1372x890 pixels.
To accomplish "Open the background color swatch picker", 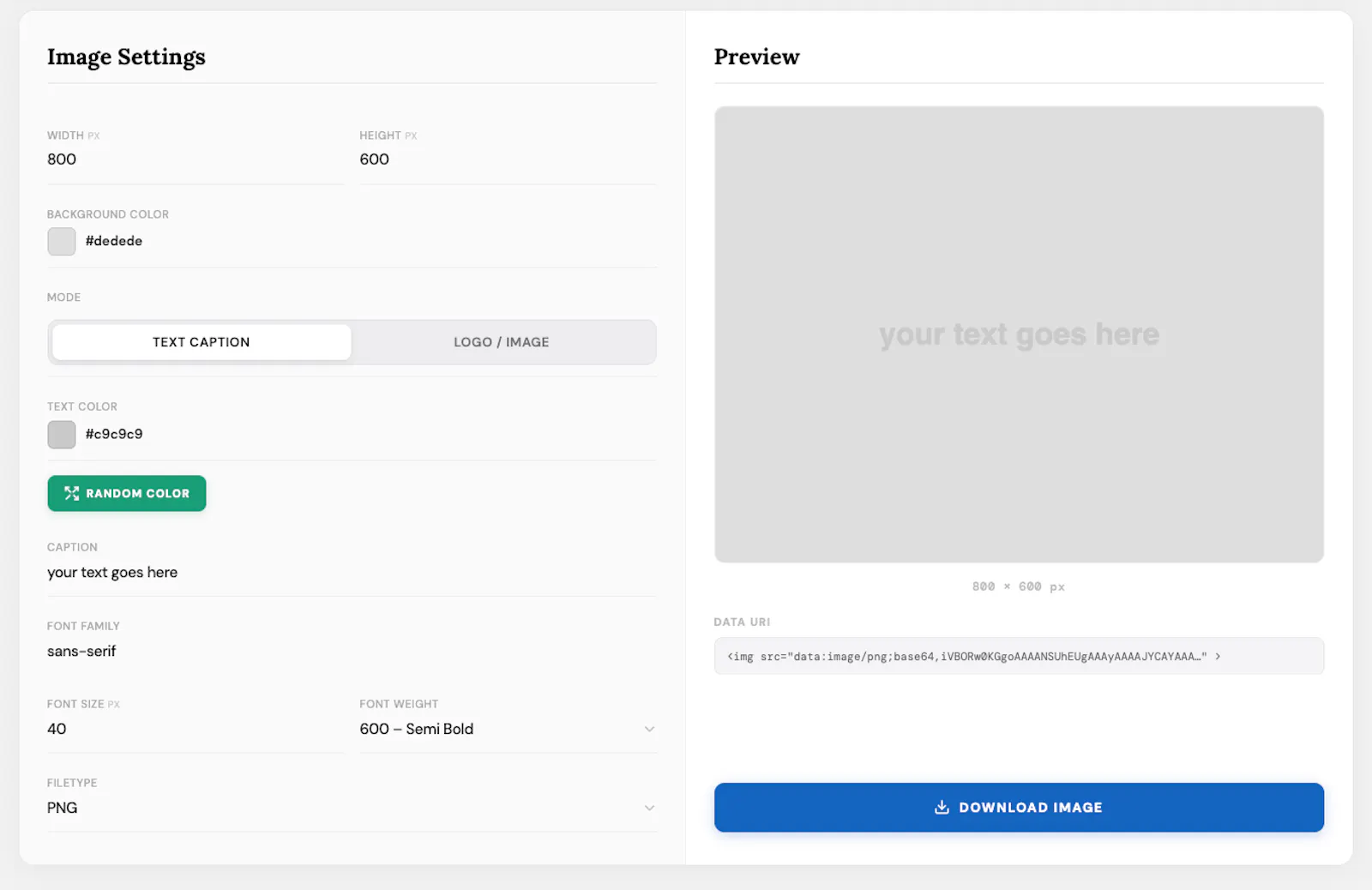I will [62, 242].
